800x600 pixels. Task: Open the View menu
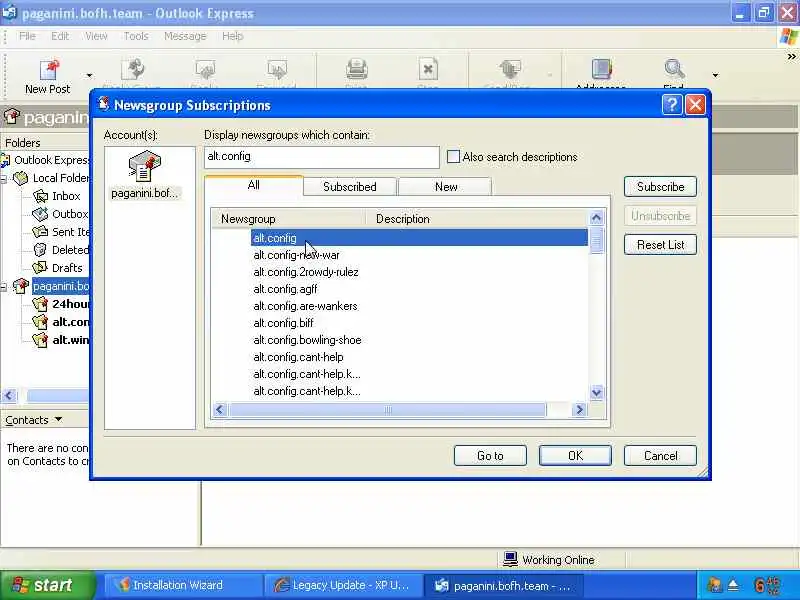96,36
